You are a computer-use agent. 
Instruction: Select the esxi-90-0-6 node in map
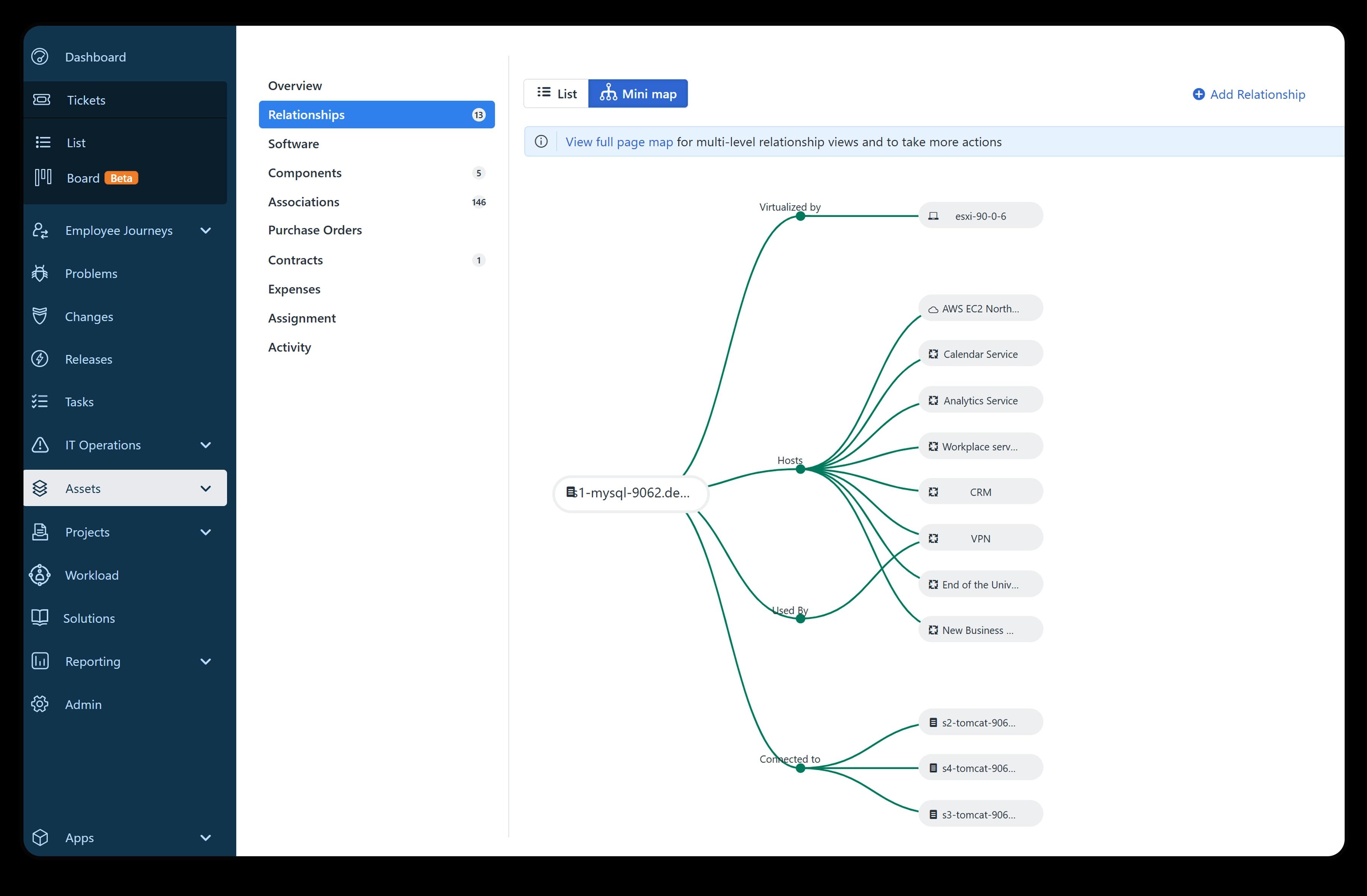tap(981, 216)
